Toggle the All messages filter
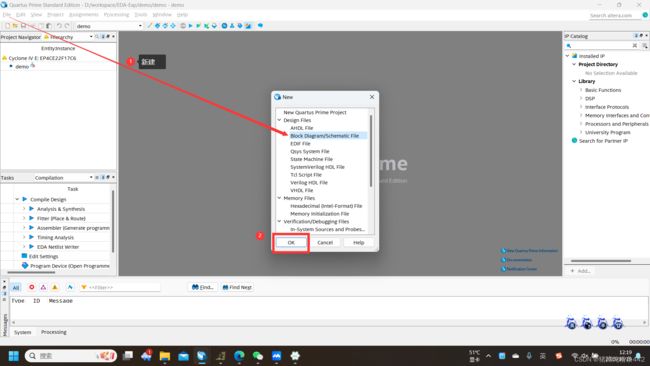Screen dimensions: 650x366 [16, 287]
